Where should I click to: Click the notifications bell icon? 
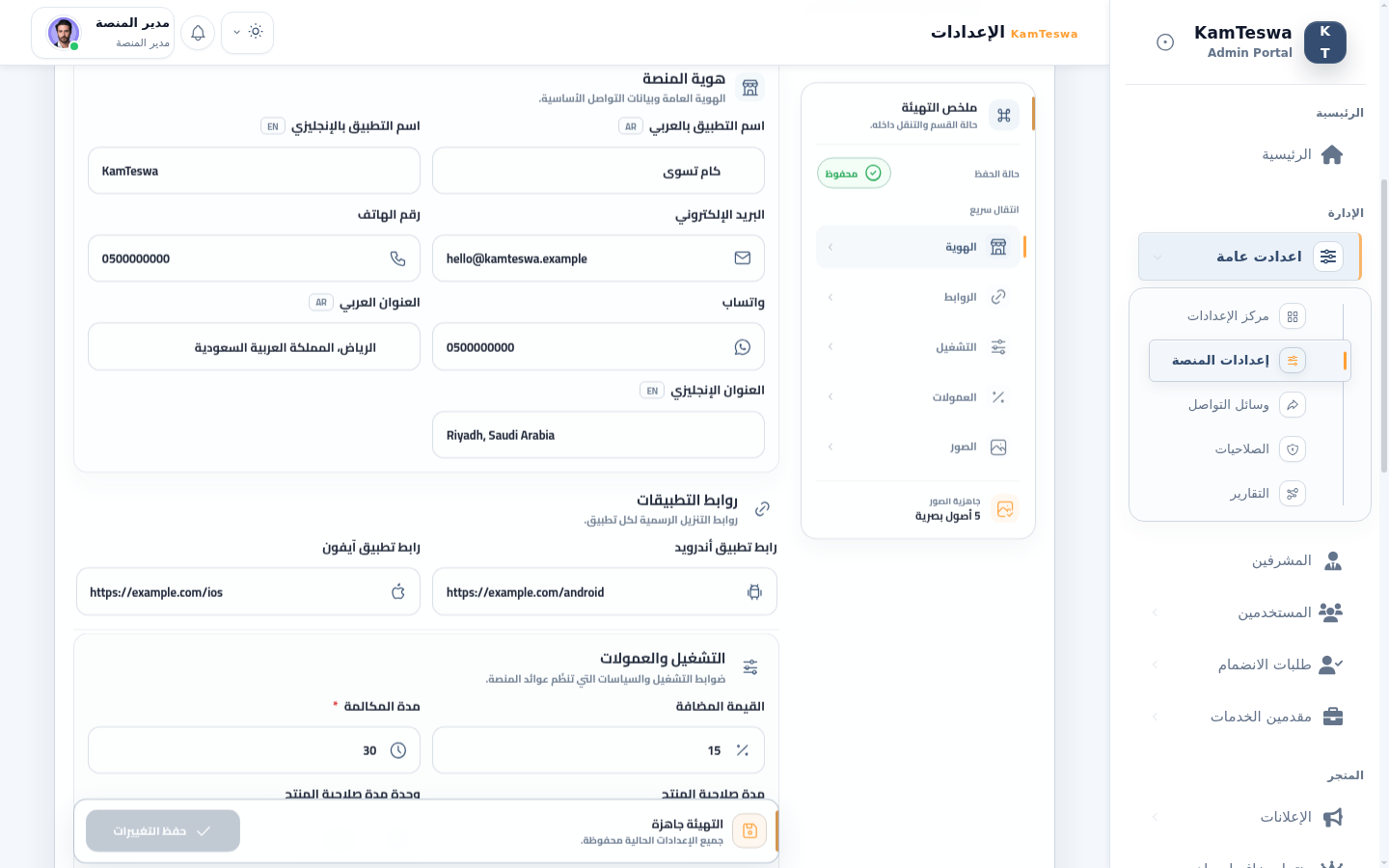198,33
